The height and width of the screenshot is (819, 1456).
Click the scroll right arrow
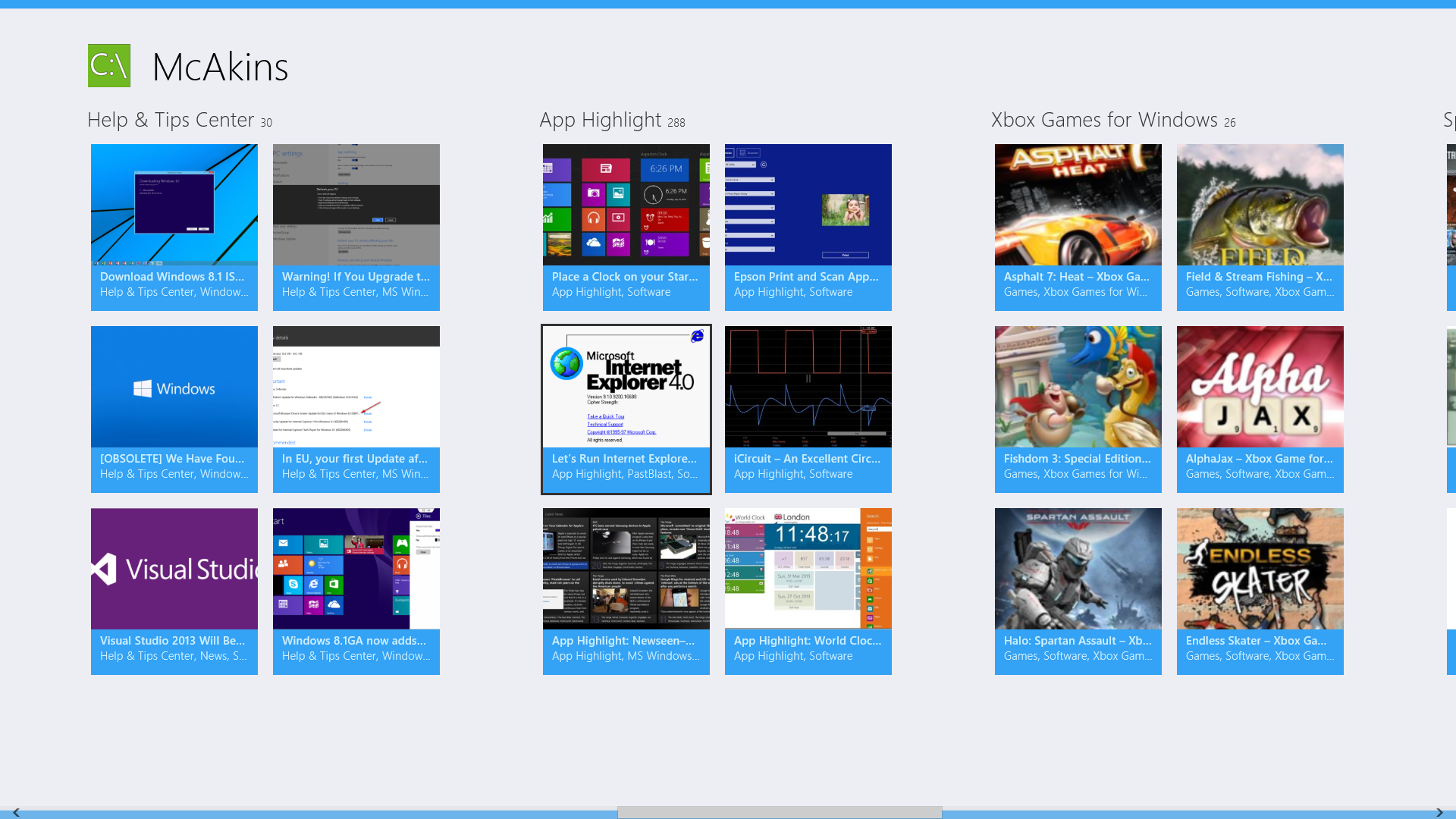pyautogui.click(x=1439, y=812)
